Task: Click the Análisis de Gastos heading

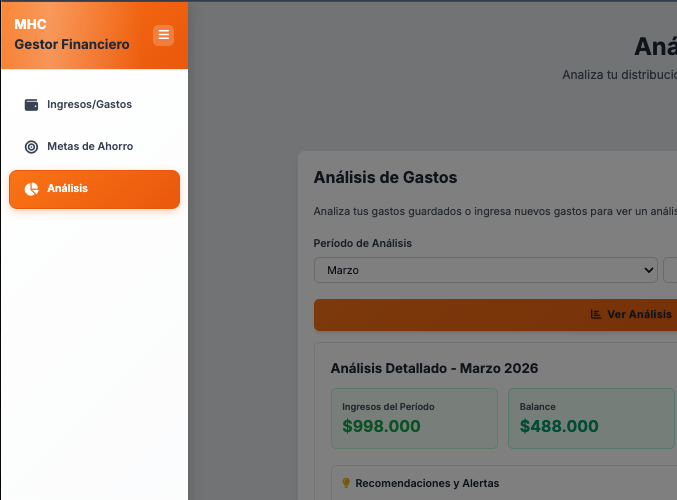Action: [385, 177]
